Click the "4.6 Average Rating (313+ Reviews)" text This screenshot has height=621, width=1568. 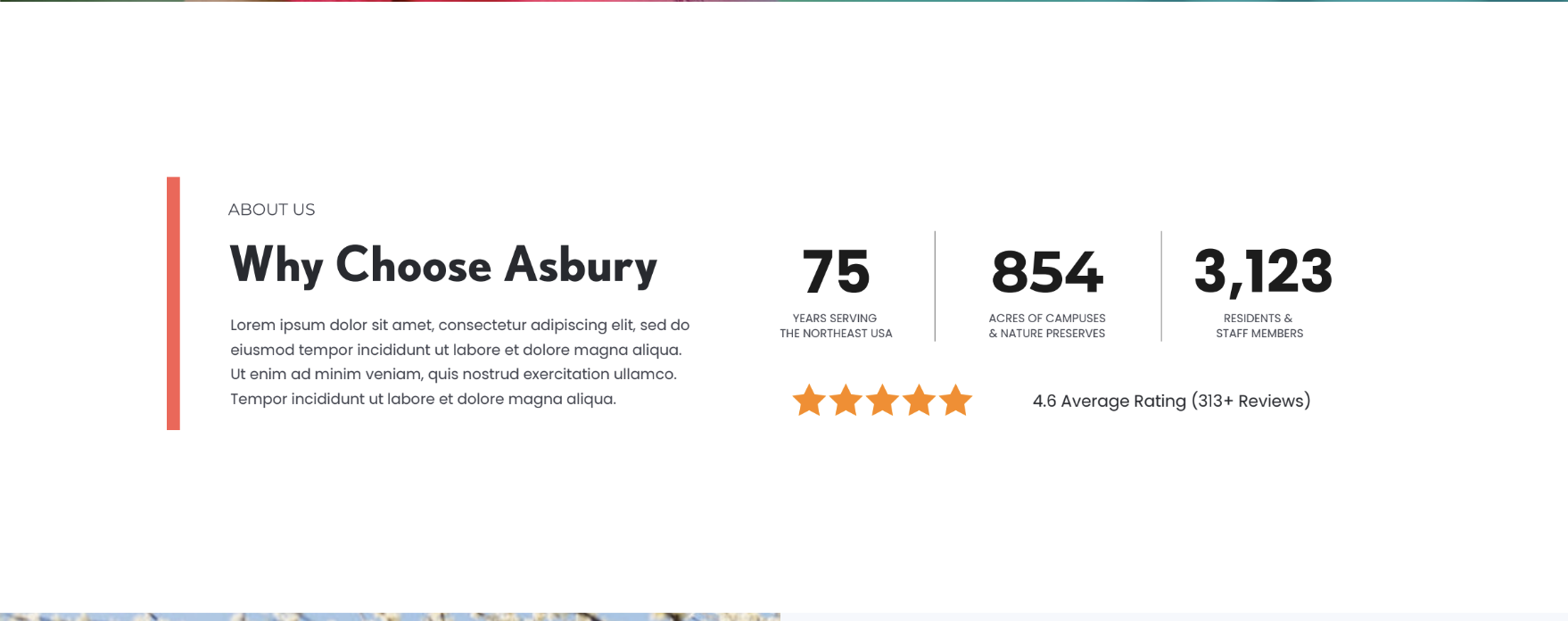tap(1171, 402)
